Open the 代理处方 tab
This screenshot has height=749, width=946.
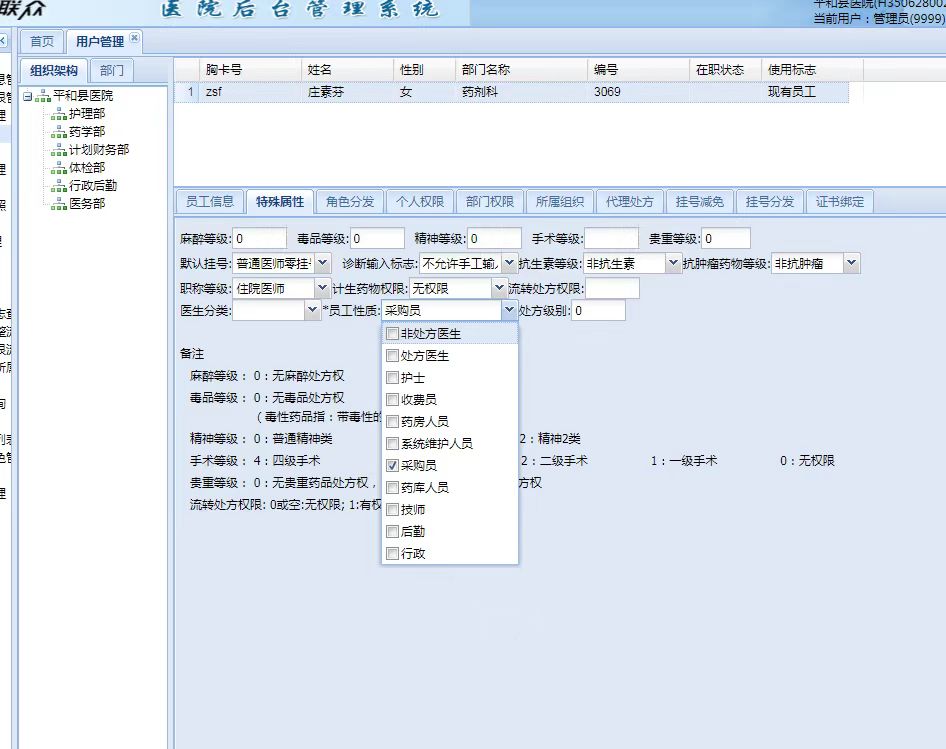tap(630, 202)
